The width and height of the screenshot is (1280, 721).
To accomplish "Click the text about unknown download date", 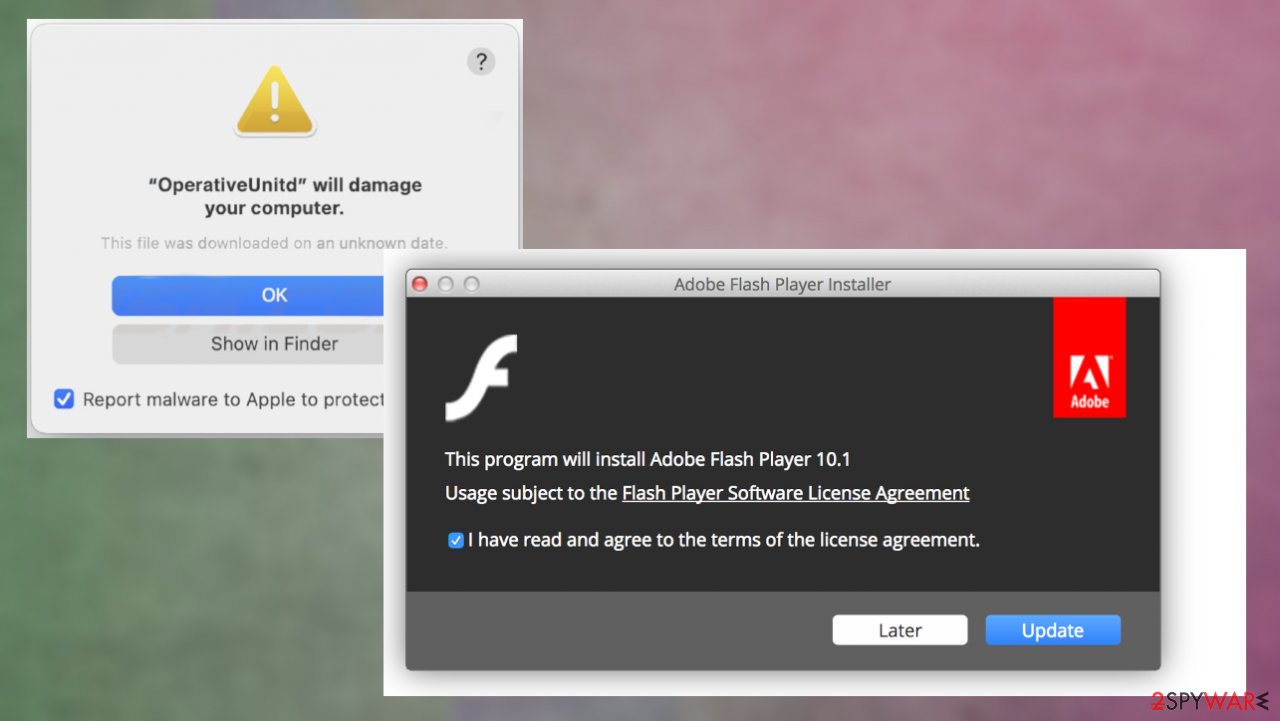I will tap(274, 243).
